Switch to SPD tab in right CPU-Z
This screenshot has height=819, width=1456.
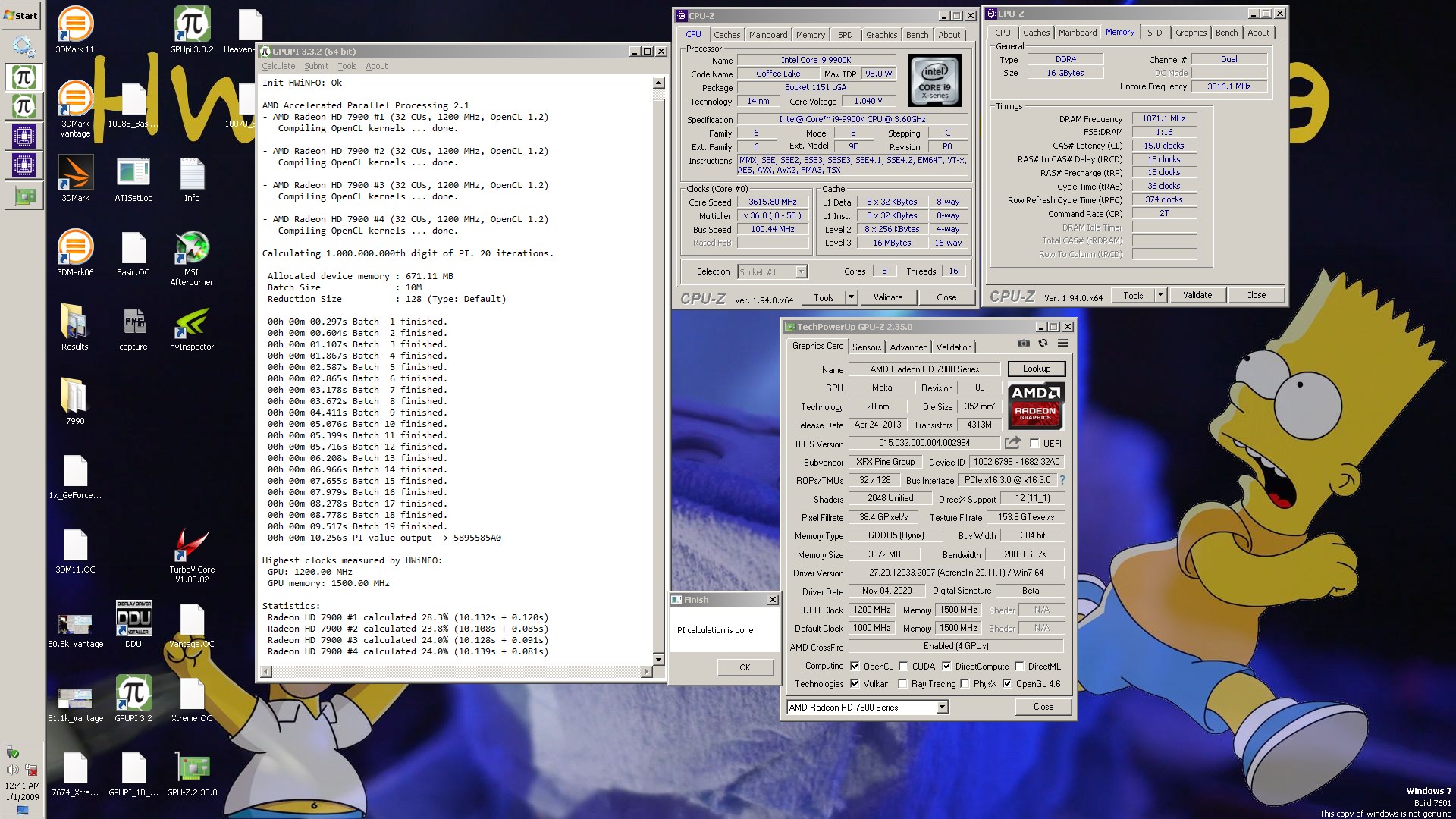[1154, 33]
